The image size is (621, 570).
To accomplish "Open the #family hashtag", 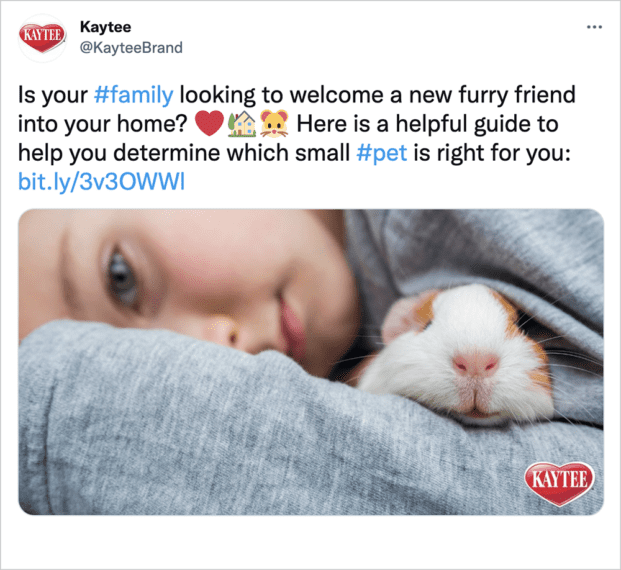I will [134, 95].
